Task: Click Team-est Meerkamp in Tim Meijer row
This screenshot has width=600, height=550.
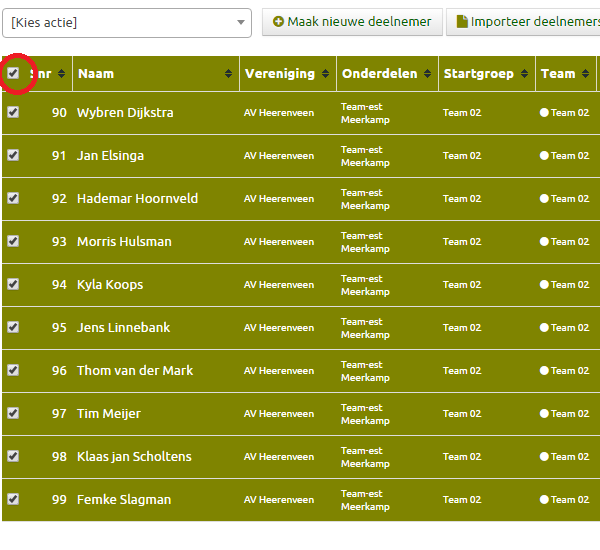Action: 365,414
